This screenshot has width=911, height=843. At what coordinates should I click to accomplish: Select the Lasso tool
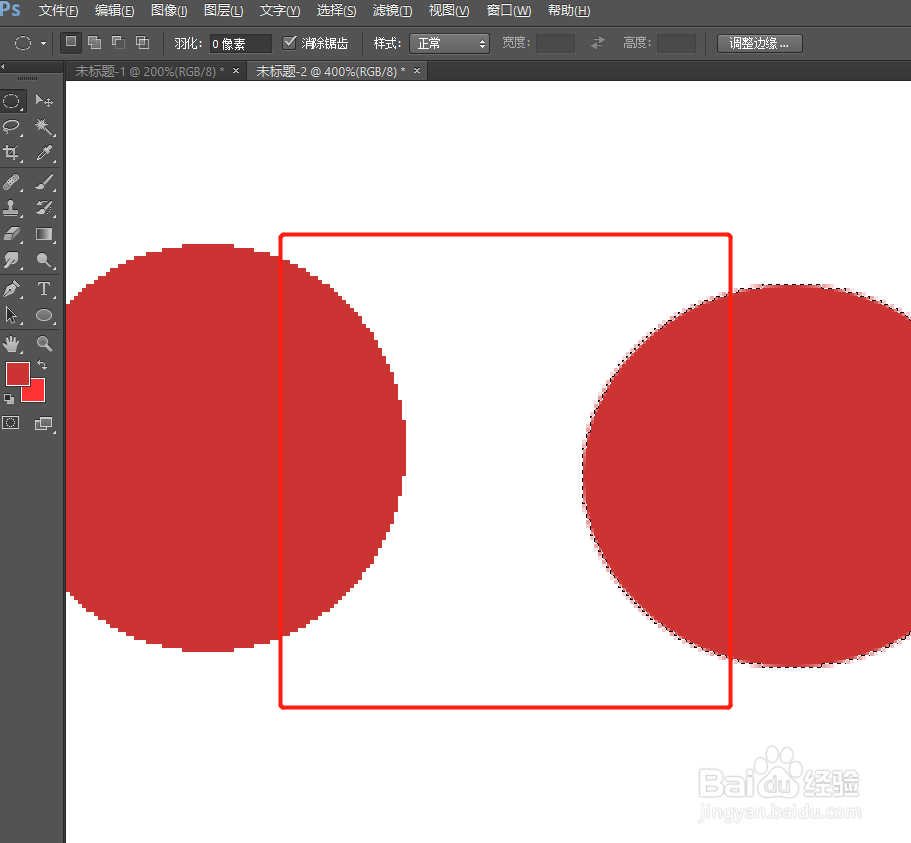[12, 127]
